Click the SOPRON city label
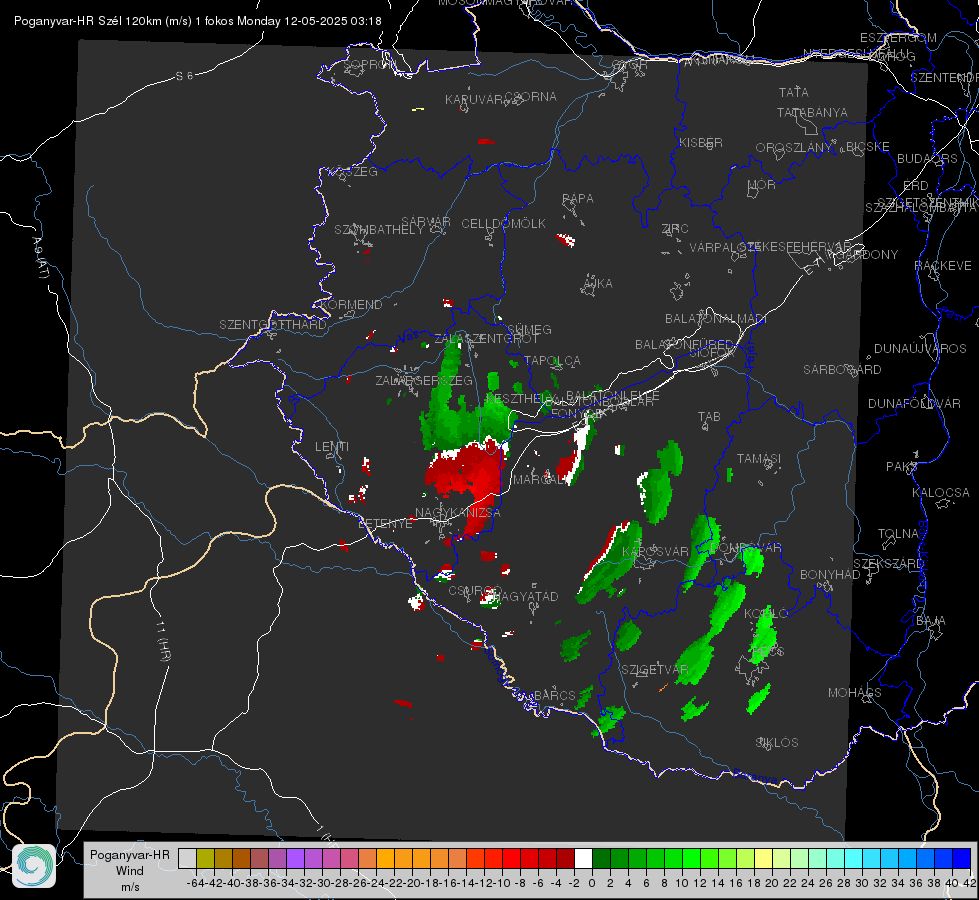 (369, 64)
